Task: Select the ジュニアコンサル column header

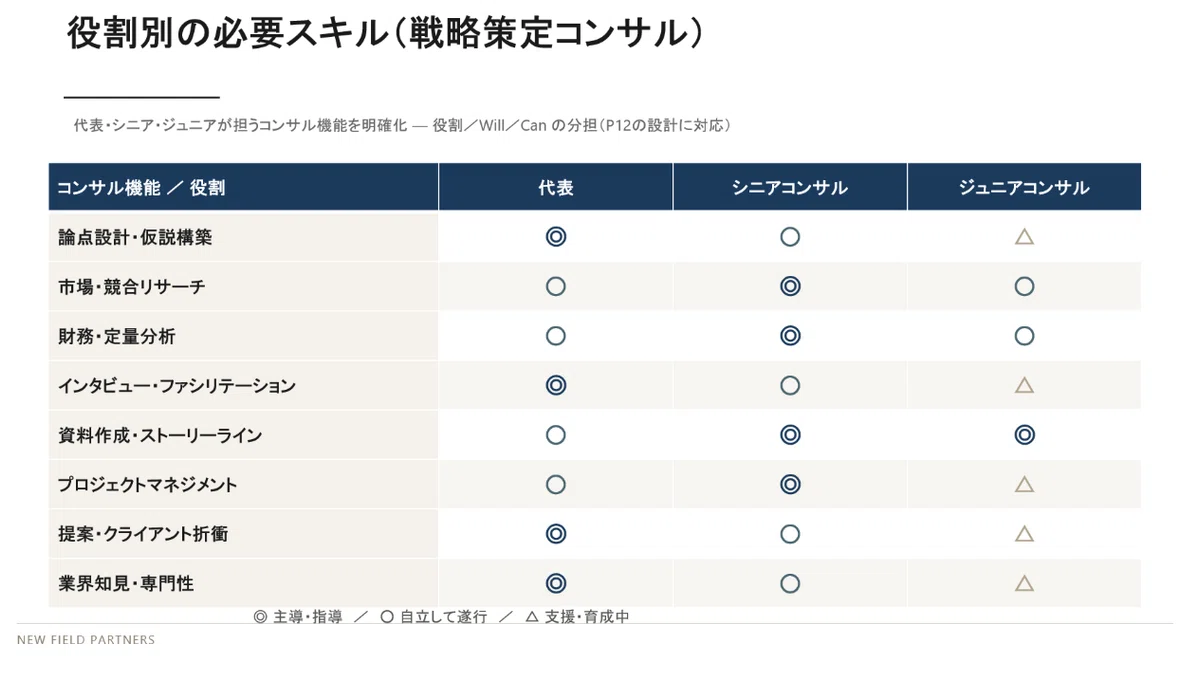Action: coord(1024,188)
